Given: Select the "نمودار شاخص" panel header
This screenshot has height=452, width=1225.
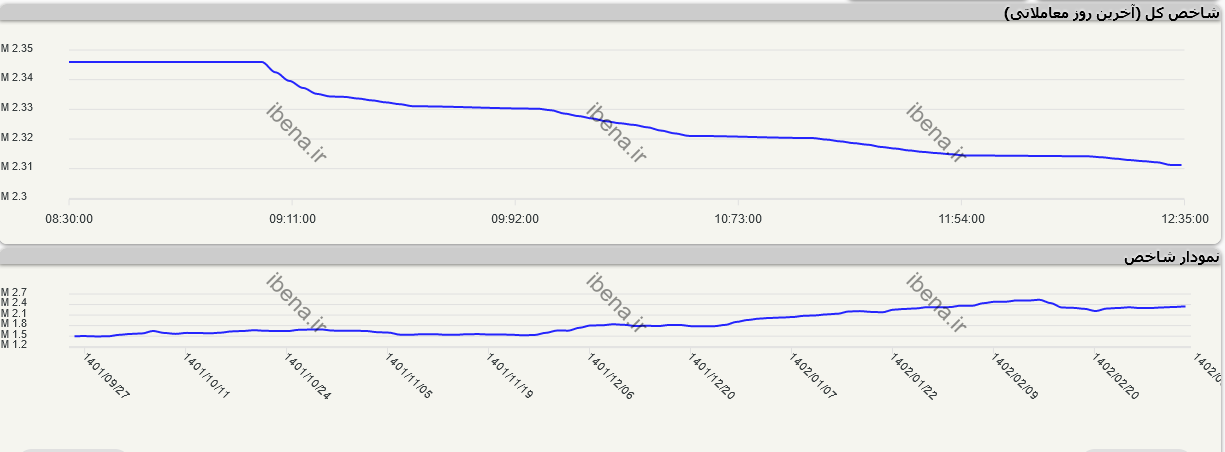Looking at the screenshot, I should (x=1171, y=258).
